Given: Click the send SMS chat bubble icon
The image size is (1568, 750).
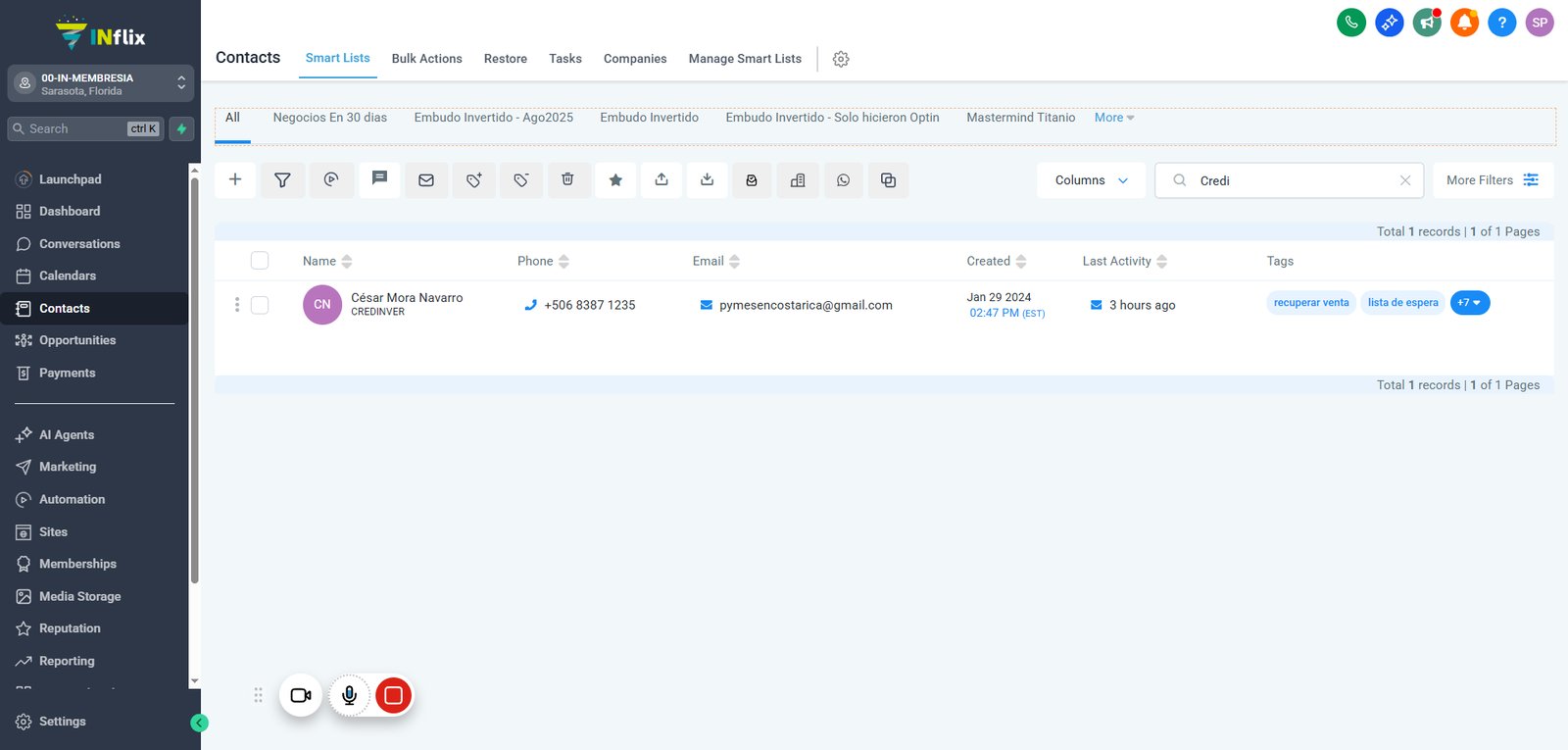Looking at the screenshot, I should click(x=379, y=180).
